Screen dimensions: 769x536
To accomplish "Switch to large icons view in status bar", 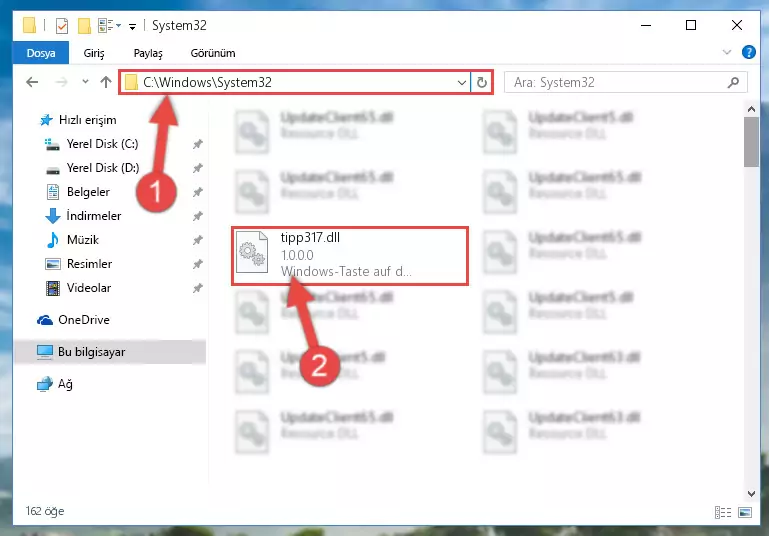I will 744,512.
